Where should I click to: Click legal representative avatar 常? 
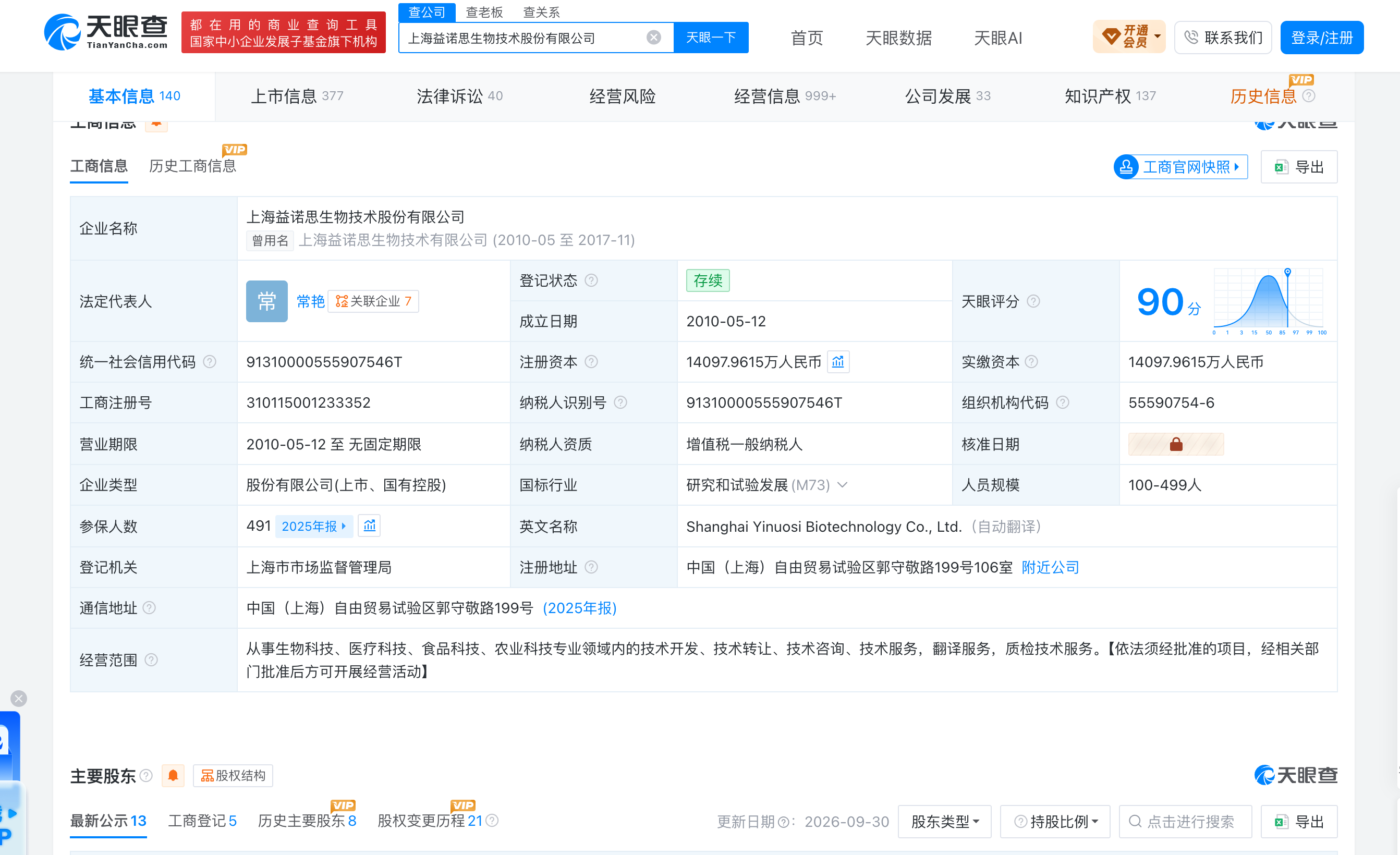266,301
